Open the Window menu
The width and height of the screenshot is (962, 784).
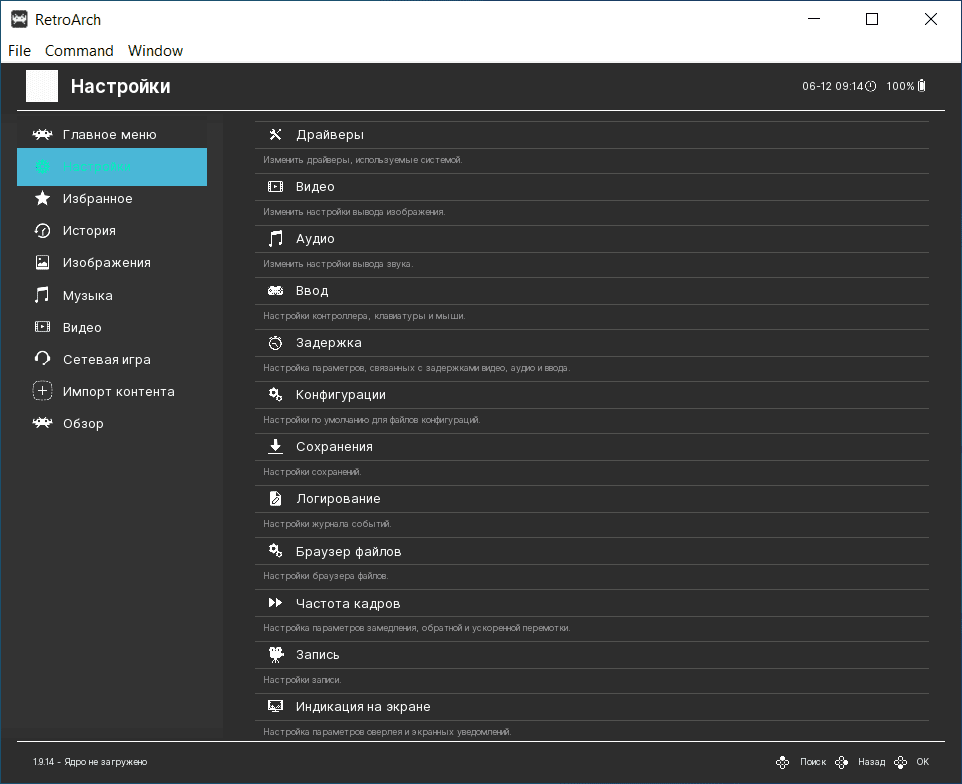155,51
